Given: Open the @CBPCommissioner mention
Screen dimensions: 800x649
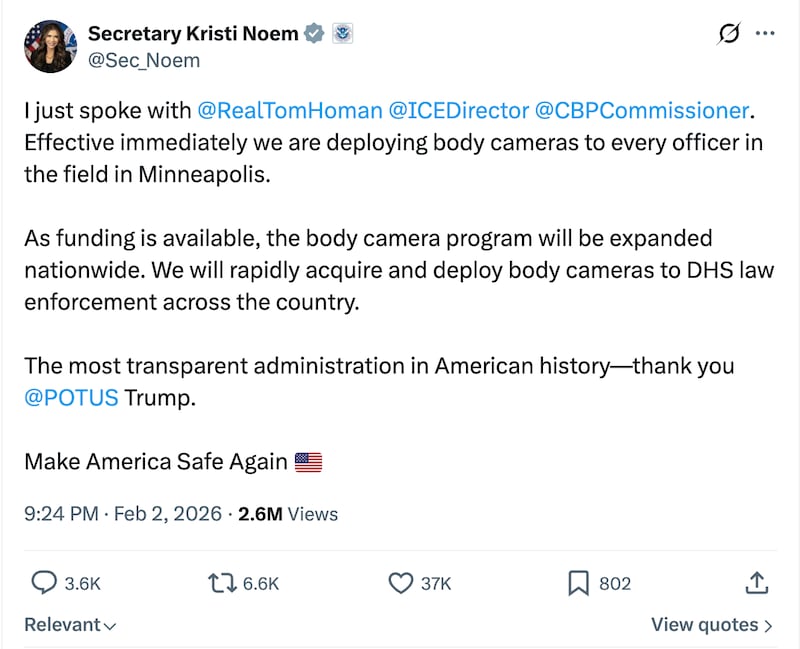Looking at the screenshot, I should coord(646,110).
